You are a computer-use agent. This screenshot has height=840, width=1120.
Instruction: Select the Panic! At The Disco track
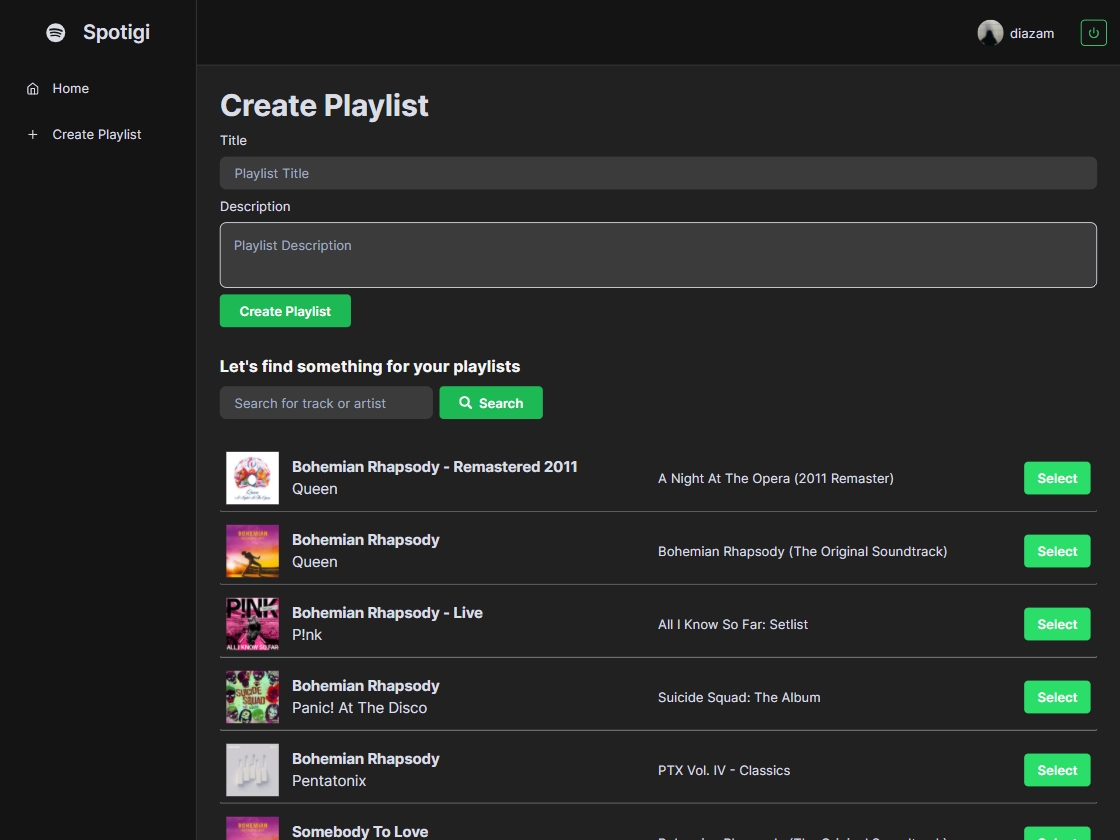(x=1057, y=697)
